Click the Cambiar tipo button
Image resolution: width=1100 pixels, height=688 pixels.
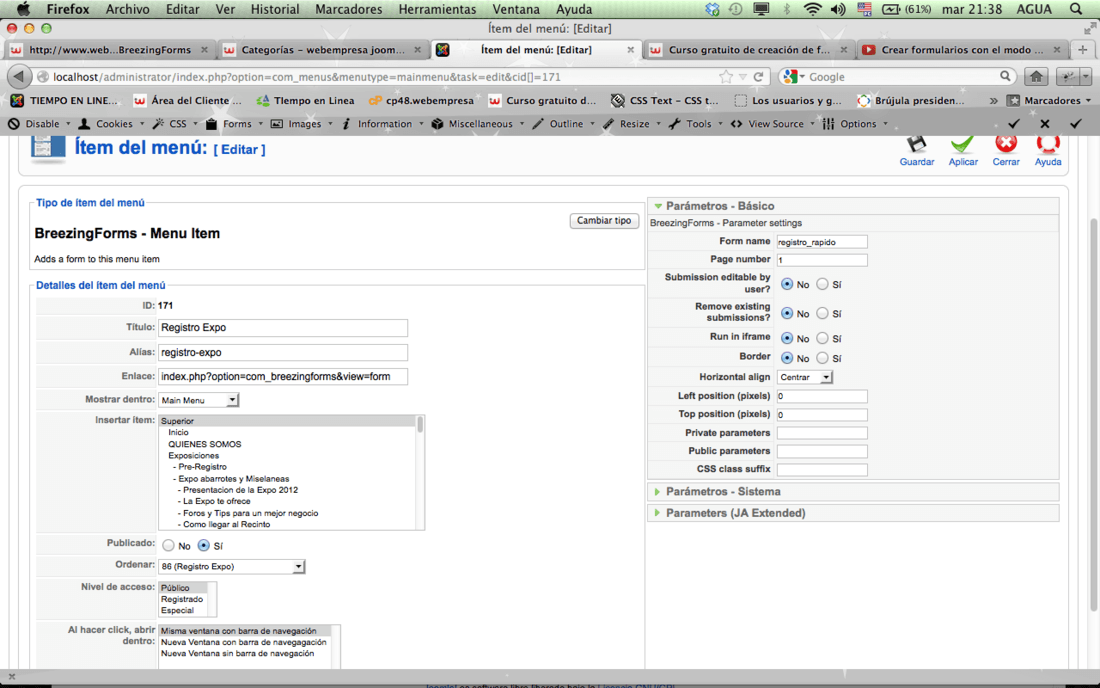[x=604, y=220]
